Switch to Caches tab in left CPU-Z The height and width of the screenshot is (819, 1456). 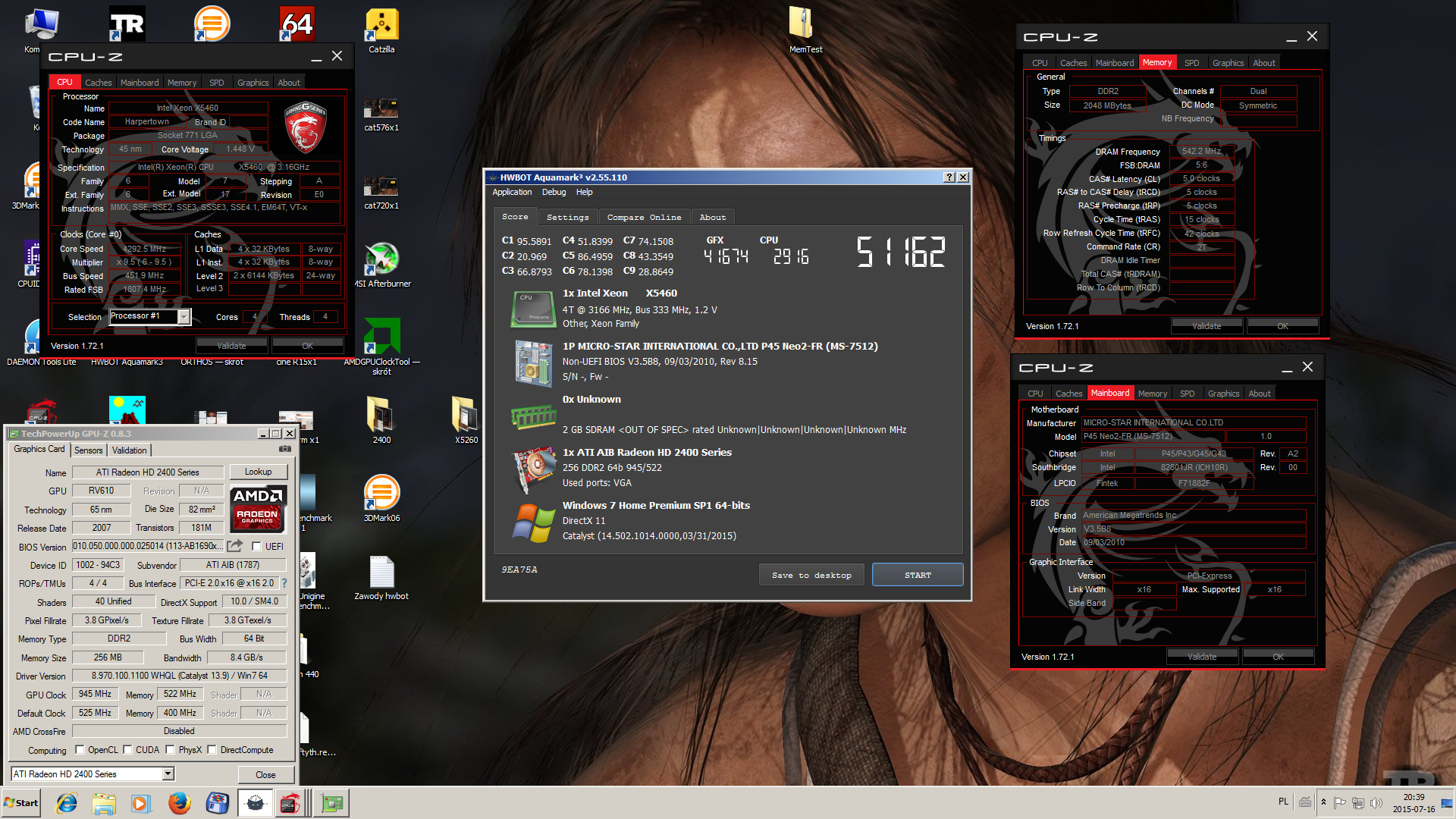[x=98, y=83]
